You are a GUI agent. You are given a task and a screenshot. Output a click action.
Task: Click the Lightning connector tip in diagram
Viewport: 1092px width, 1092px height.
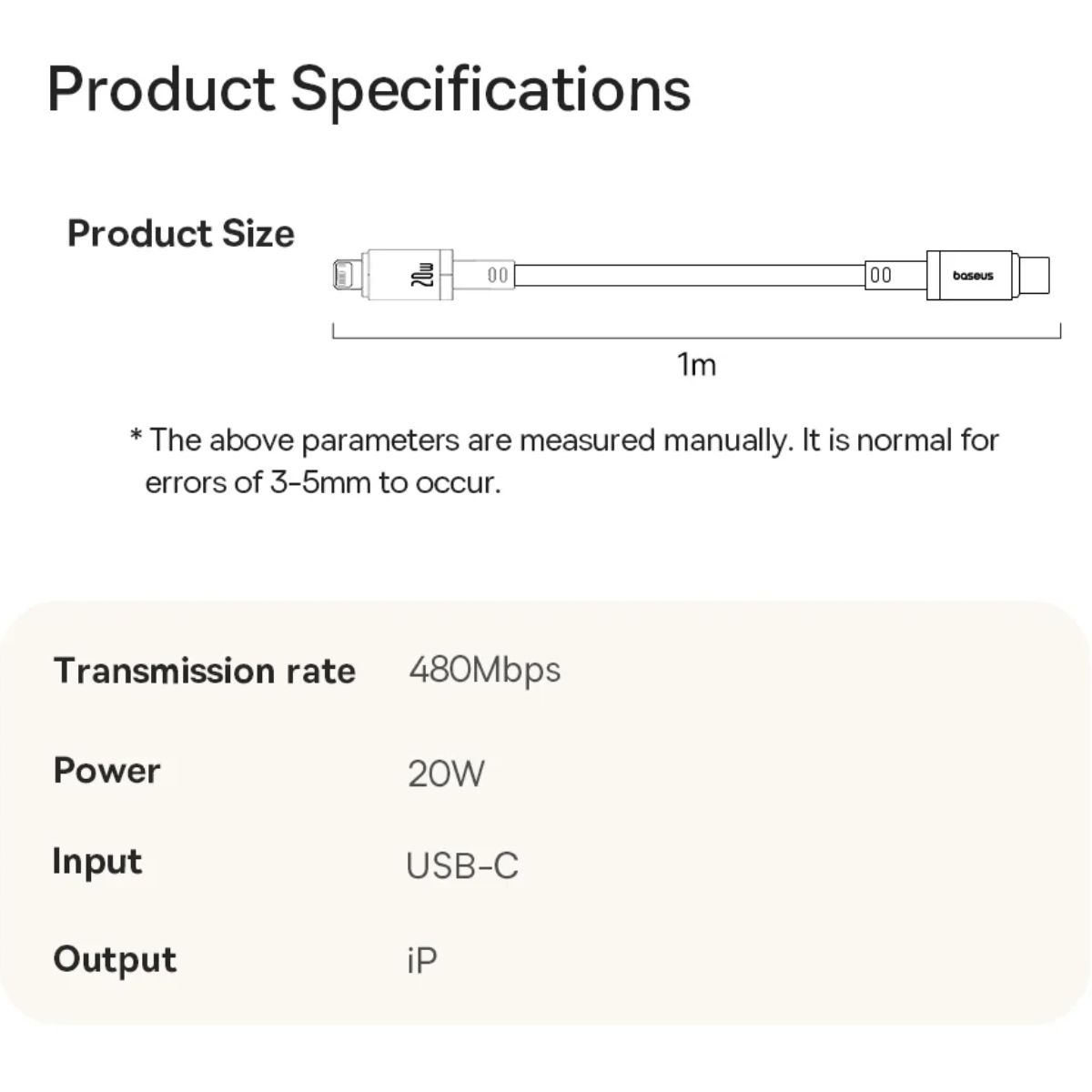346,274
